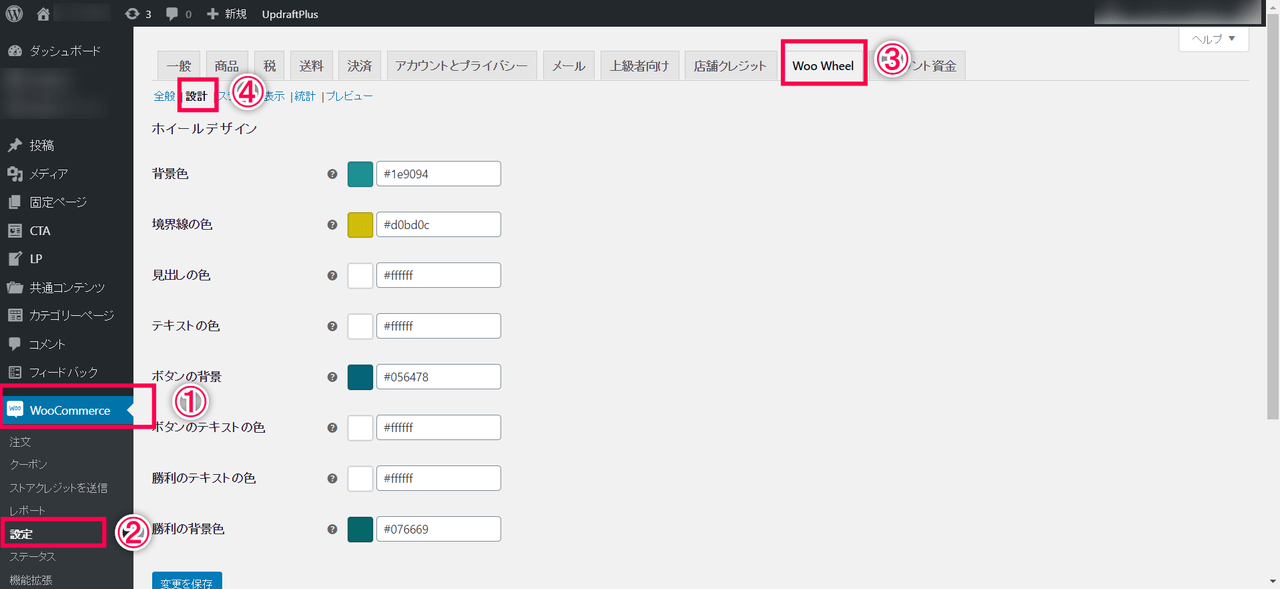Click the 新規 plus icon
1280x589 pixels.
point(213,14)
